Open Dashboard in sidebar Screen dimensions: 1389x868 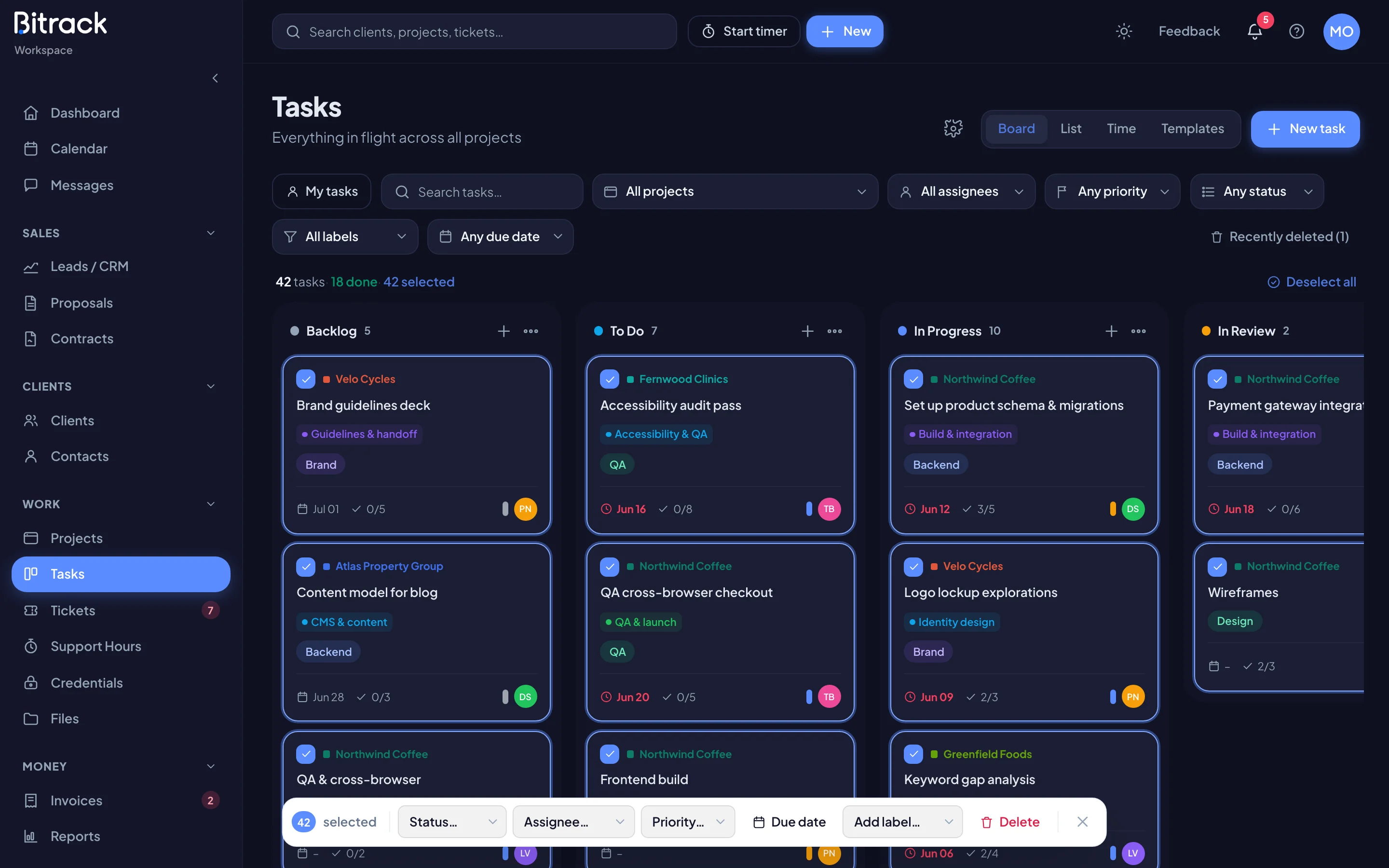coord(121,113)
